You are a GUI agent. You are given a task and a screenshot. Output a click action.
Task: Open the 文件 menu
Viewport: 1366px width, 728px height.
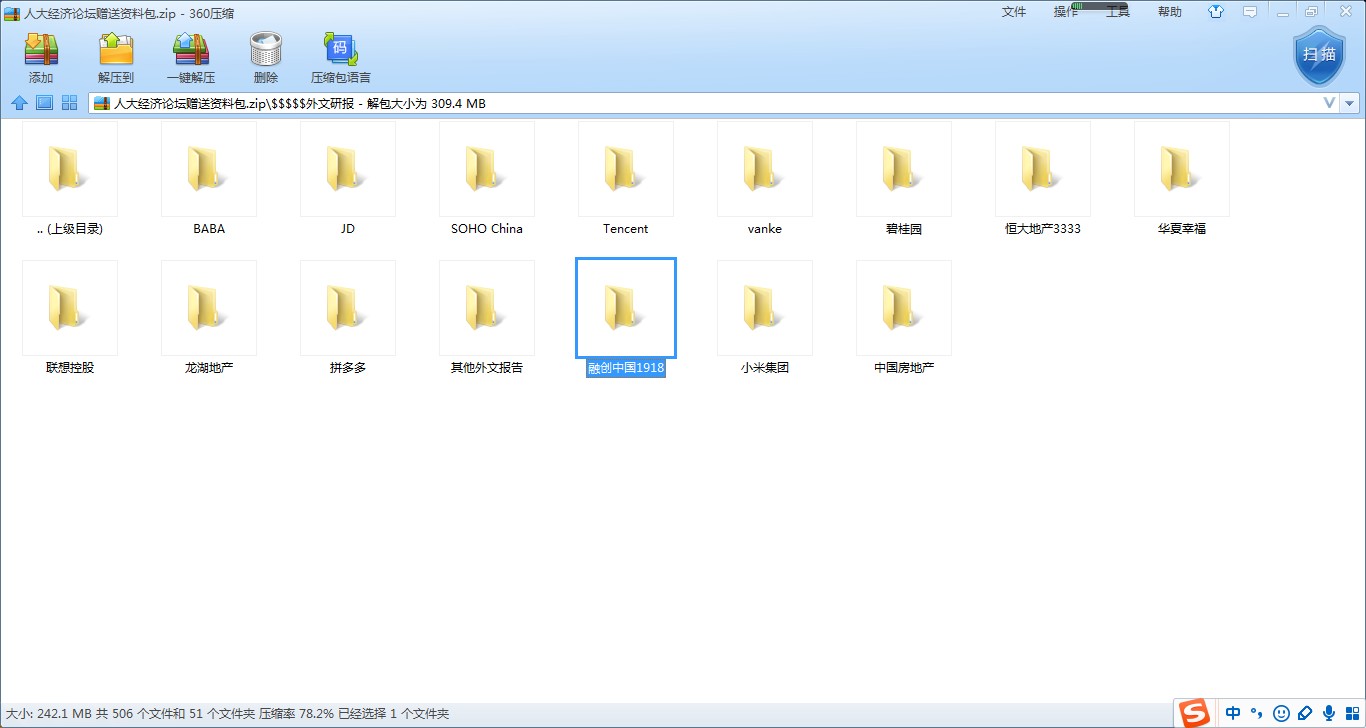pyautogui.click(x=1014, y=12)
